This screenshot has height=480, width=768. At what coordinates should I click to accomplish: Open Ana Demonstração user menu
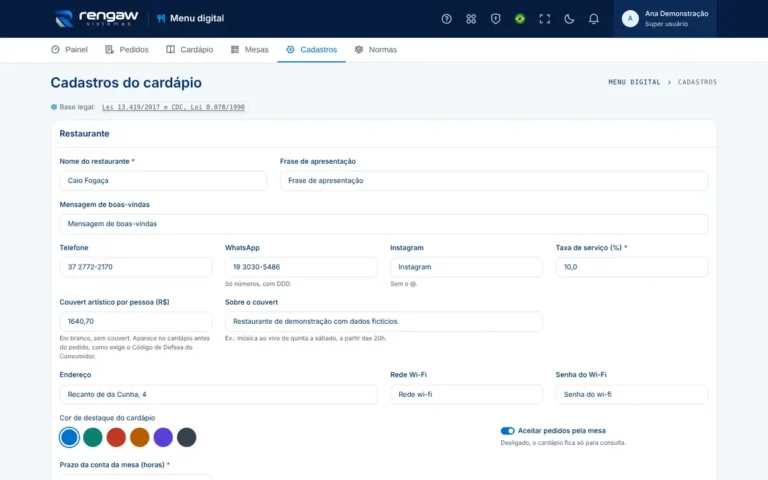pos(665,19)
